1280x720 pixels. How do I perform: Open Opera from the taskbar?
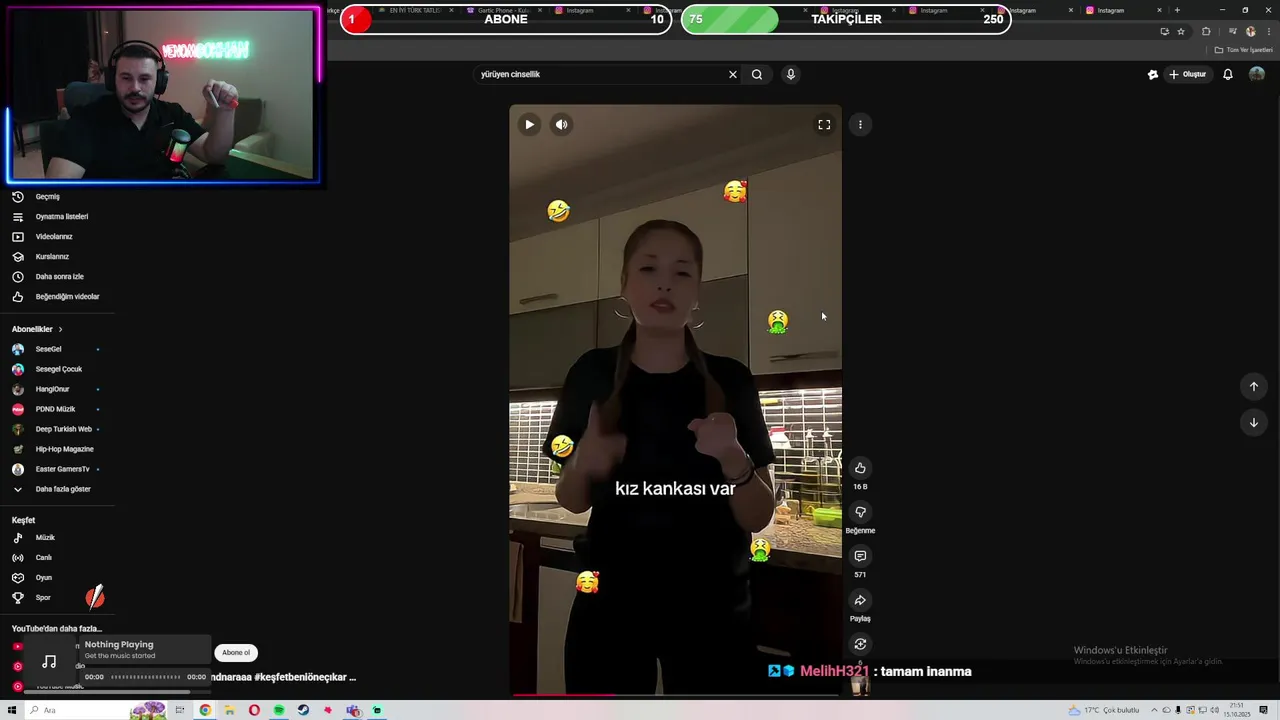(x=254, y=710)
